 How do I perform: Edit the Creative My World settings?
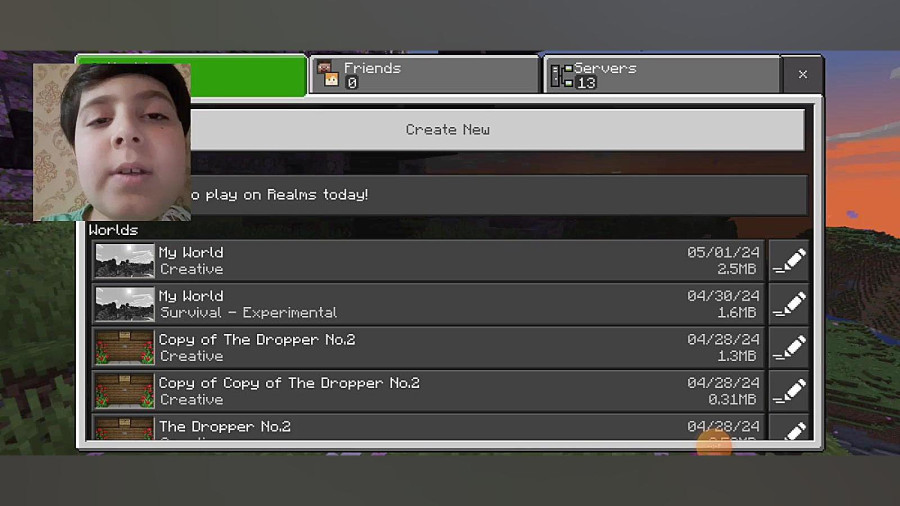[x=789, y=261]
